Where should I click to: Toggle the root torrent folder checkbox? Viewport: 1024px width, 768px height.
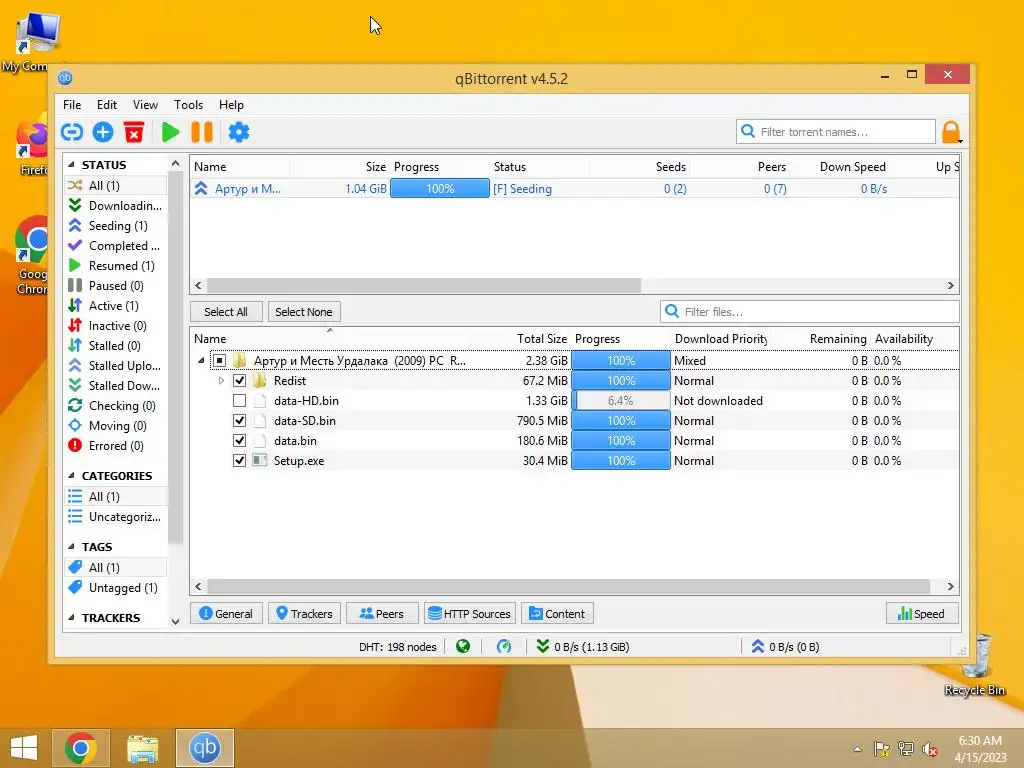pyautogui.click(x=219, y=360)
